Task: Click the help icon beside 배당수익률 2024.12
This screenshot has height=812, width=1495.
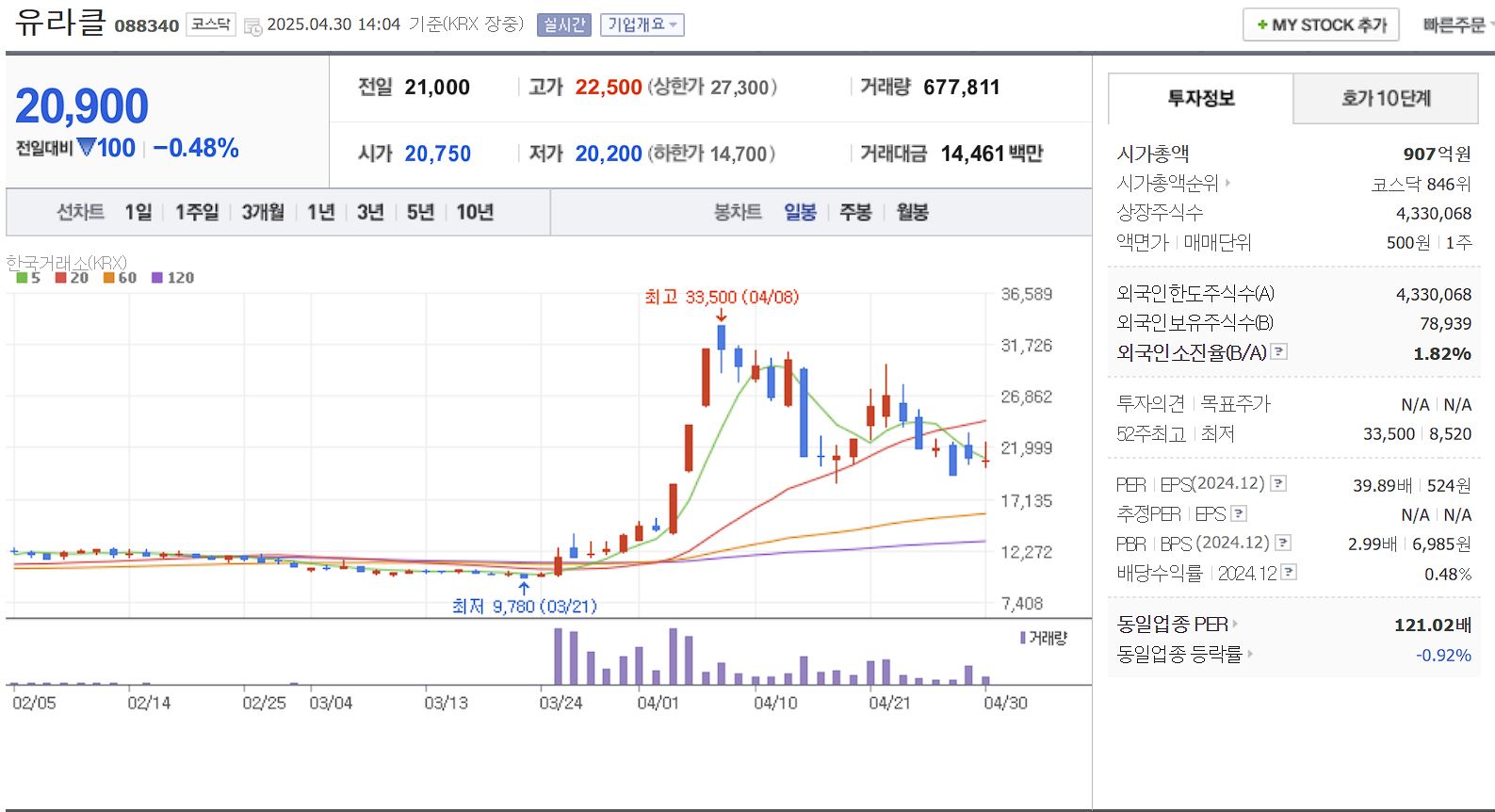Action: (1289, 572)
